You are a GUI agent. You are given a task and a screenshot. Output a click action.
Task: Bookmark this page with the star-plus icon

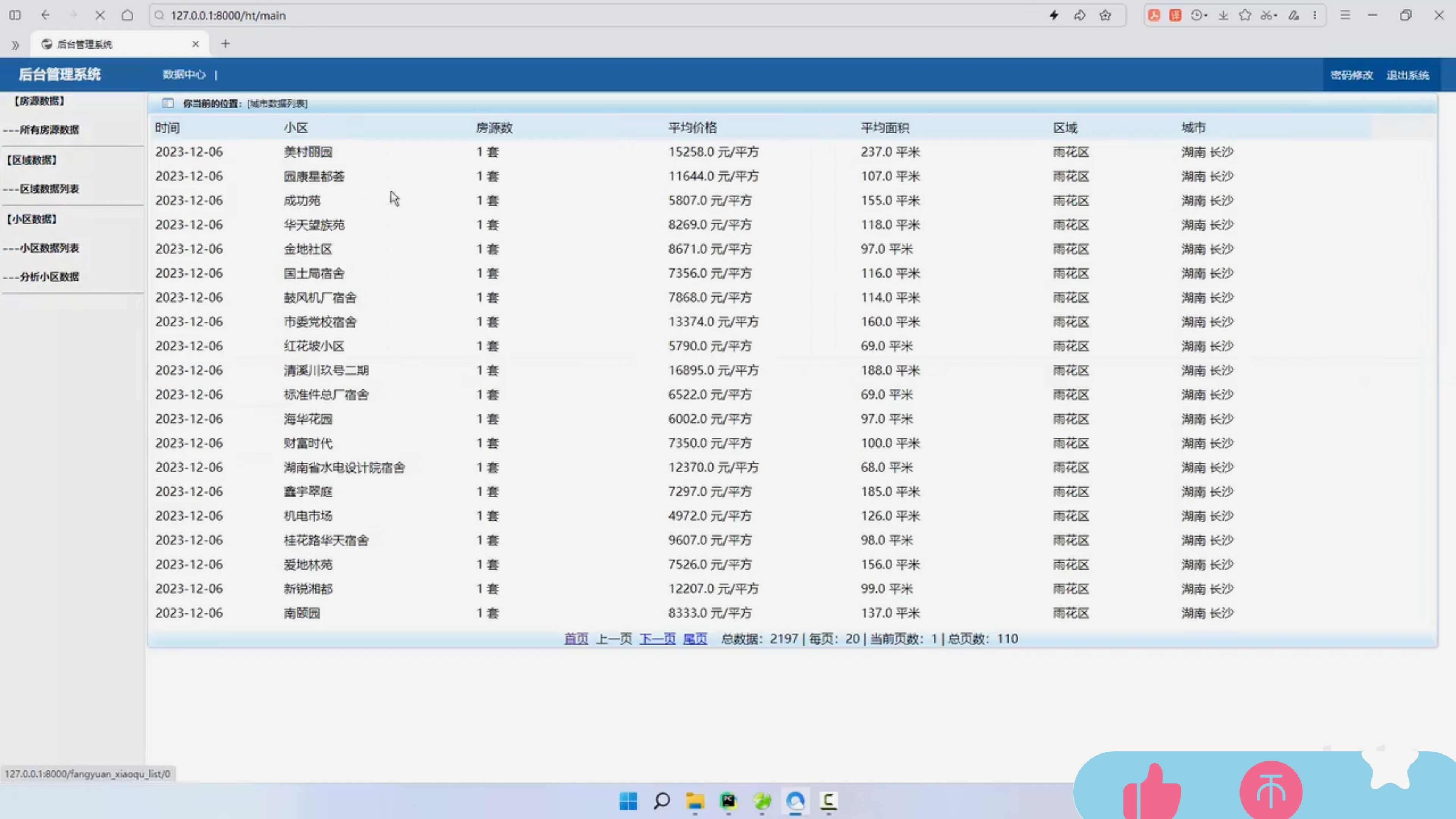pyautogui.click(x=1105, y=15)
